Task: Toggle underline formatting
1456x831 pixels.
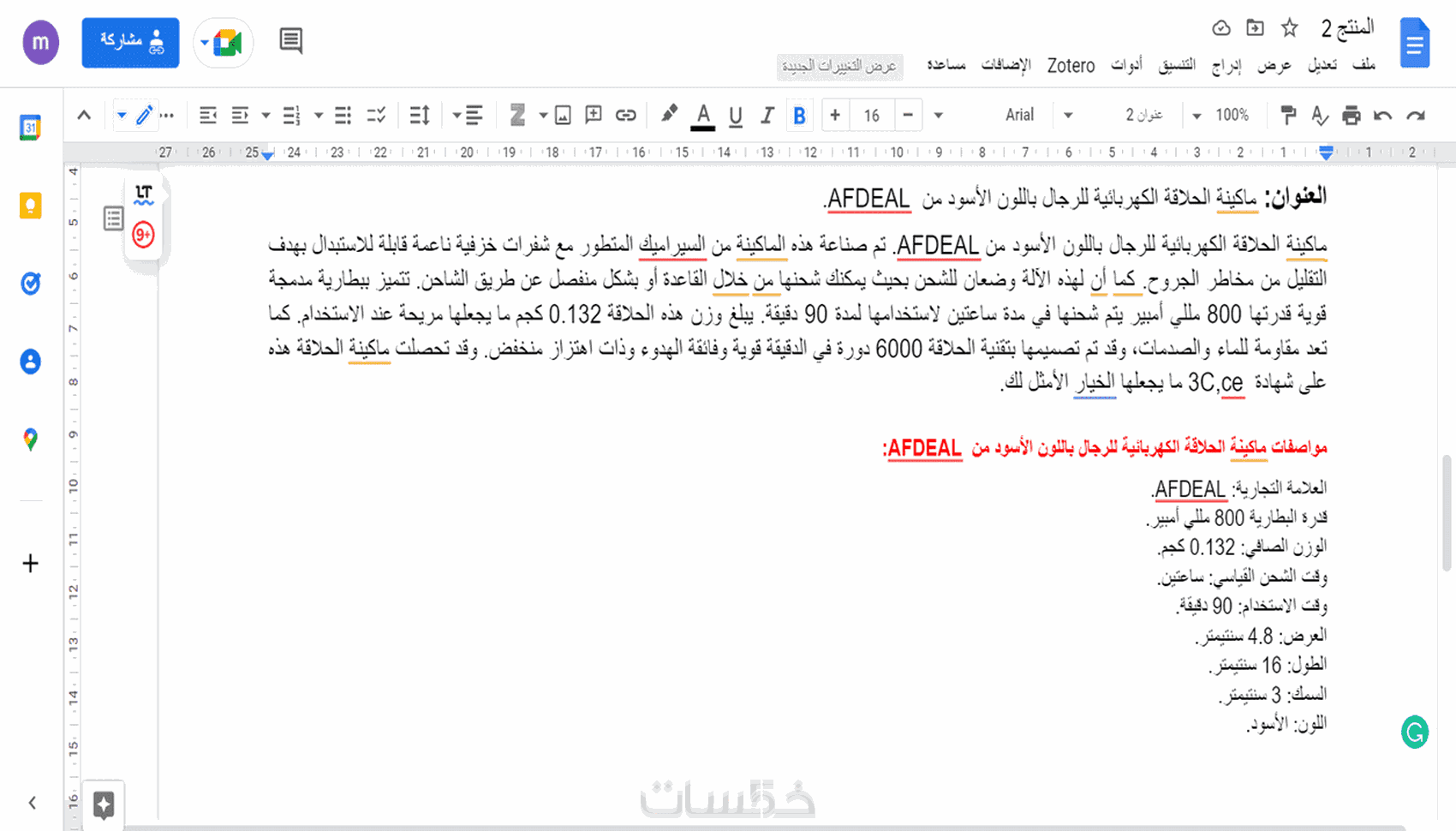Action: pyautogui.click(x=735, y=115)
